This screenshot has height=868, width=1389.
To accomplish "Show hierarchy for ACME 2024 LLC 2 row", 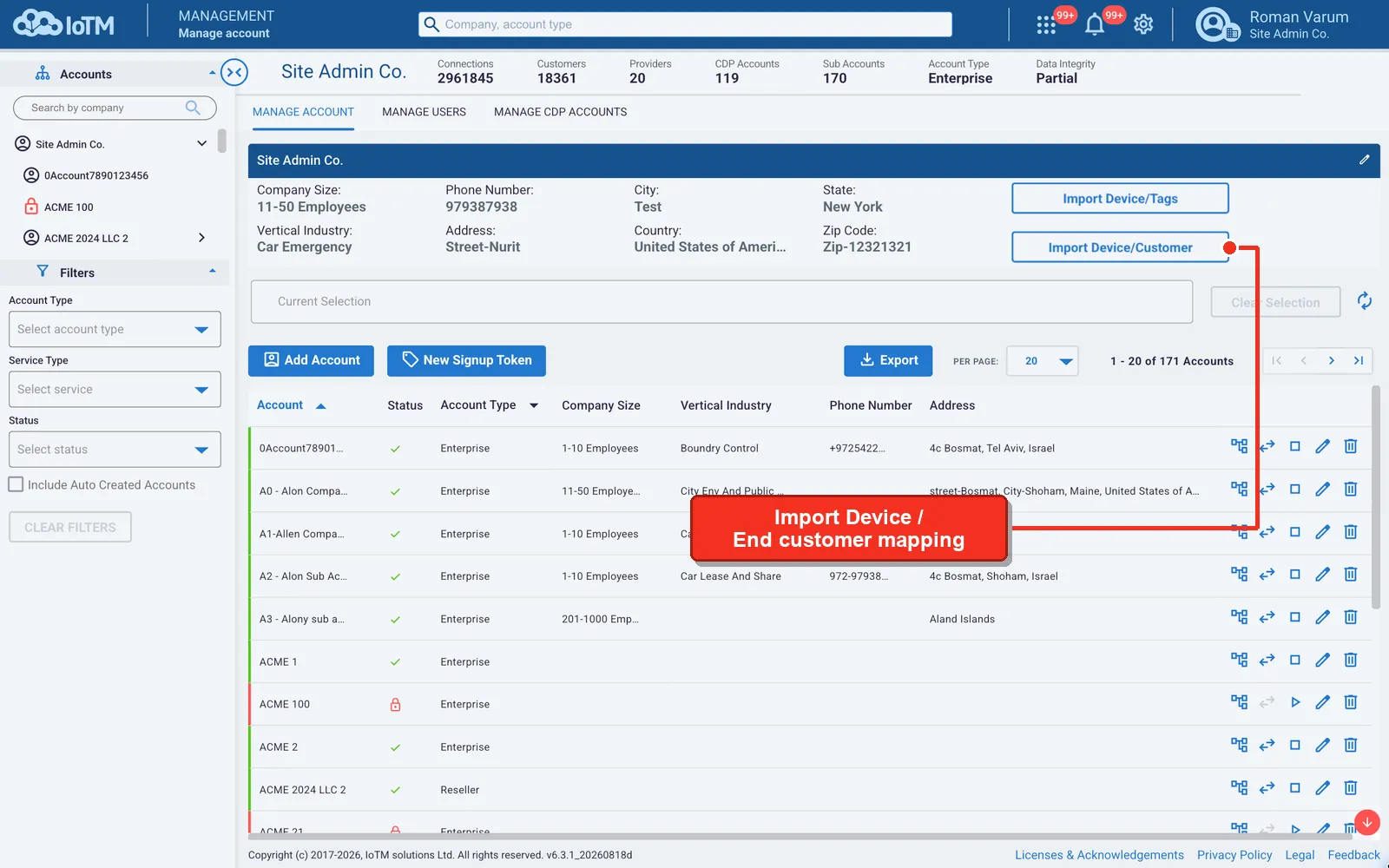I will [x=1239, y=788].
